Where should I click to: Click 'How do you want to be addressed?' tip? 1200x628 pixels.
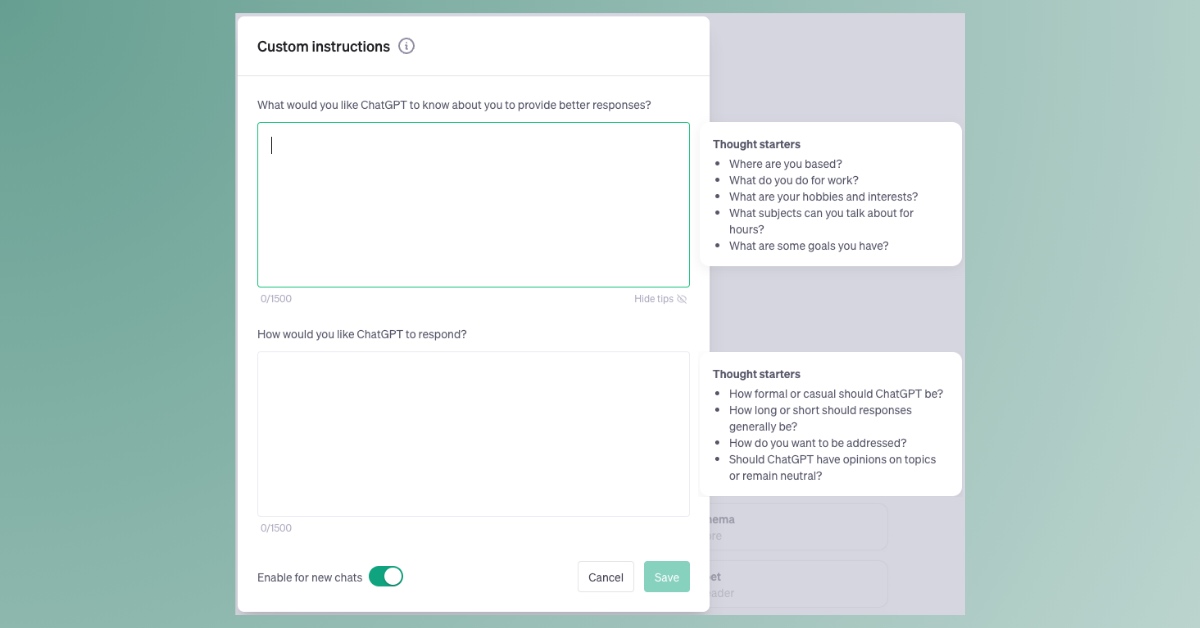point(817,443)
